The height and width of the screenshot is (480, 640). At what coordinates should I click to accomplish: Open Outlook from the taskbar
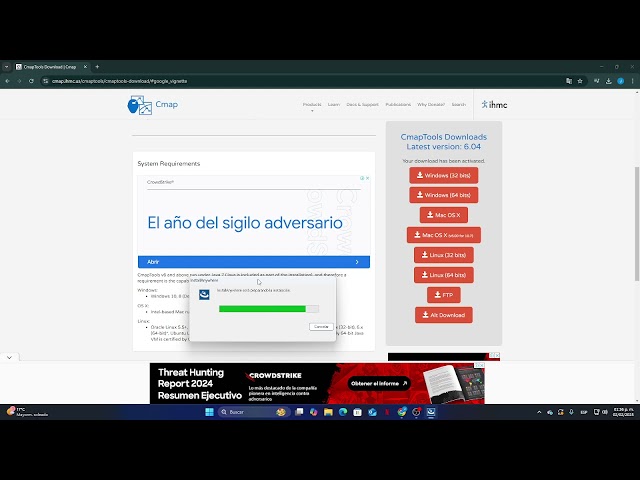pyautogui.click(x=372, y=412)
